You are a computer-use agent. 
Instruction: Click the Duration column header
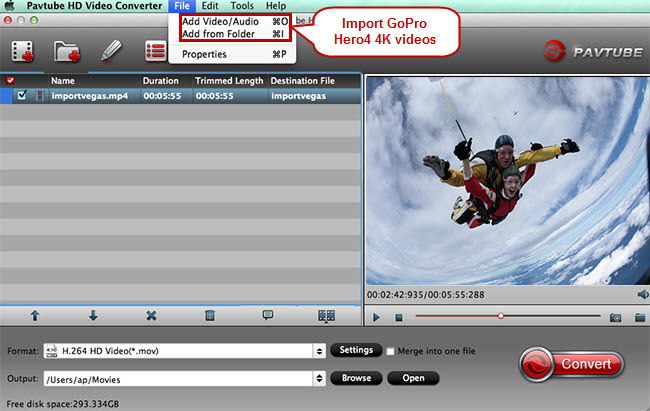point(161,81)
